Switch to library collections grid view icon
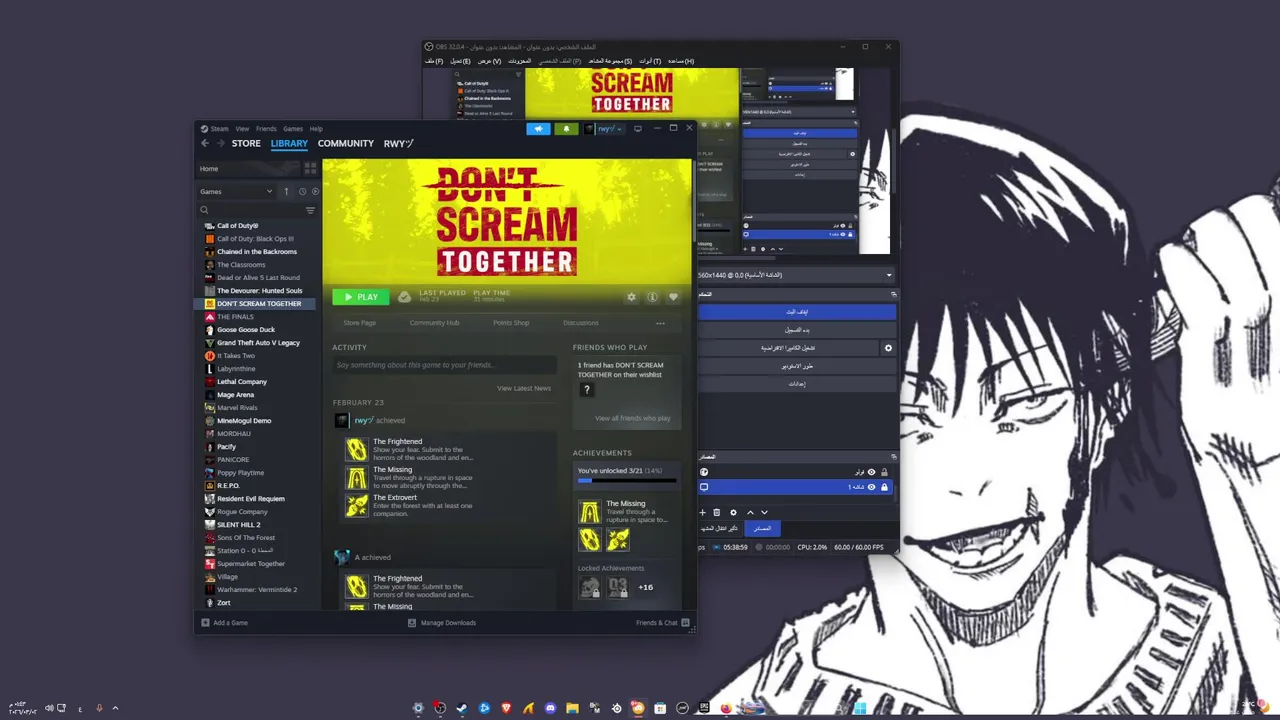 pos(310,169)
